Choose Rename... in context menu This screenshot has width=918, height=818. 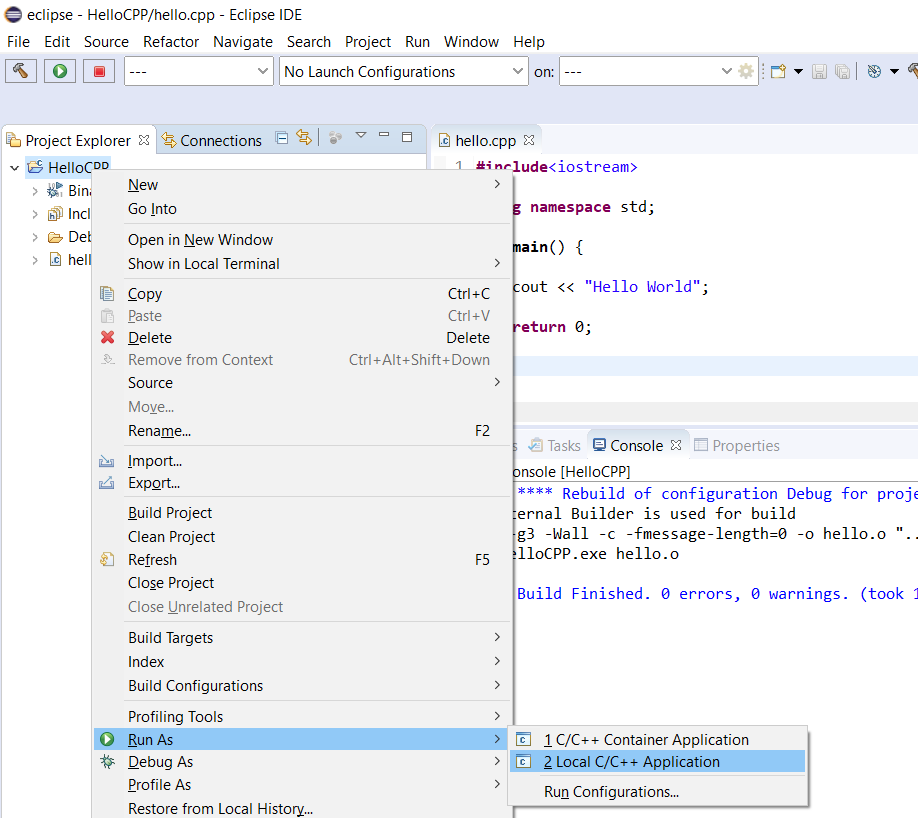302,430
